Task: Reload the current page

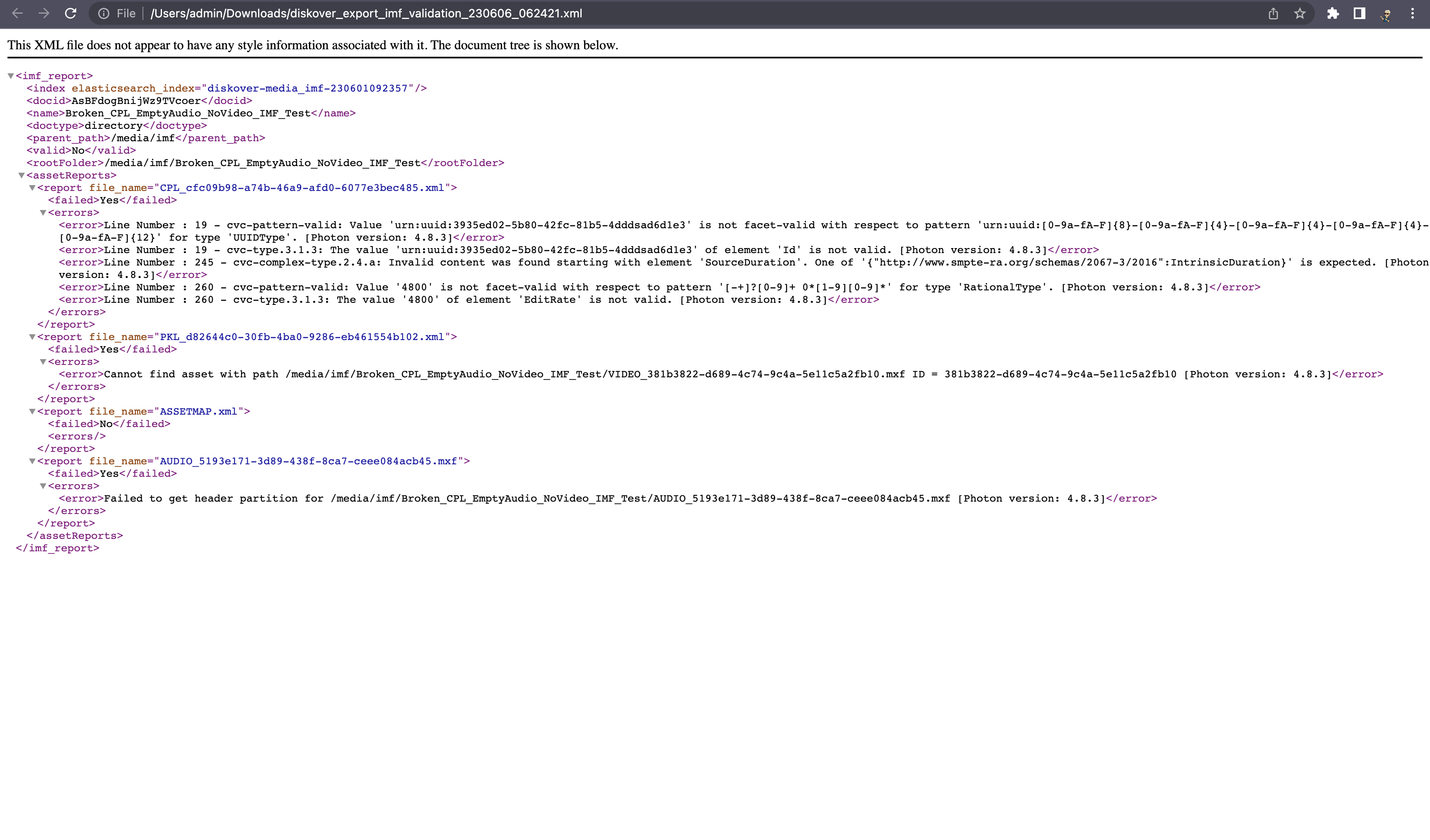Action: click(70, 14)
